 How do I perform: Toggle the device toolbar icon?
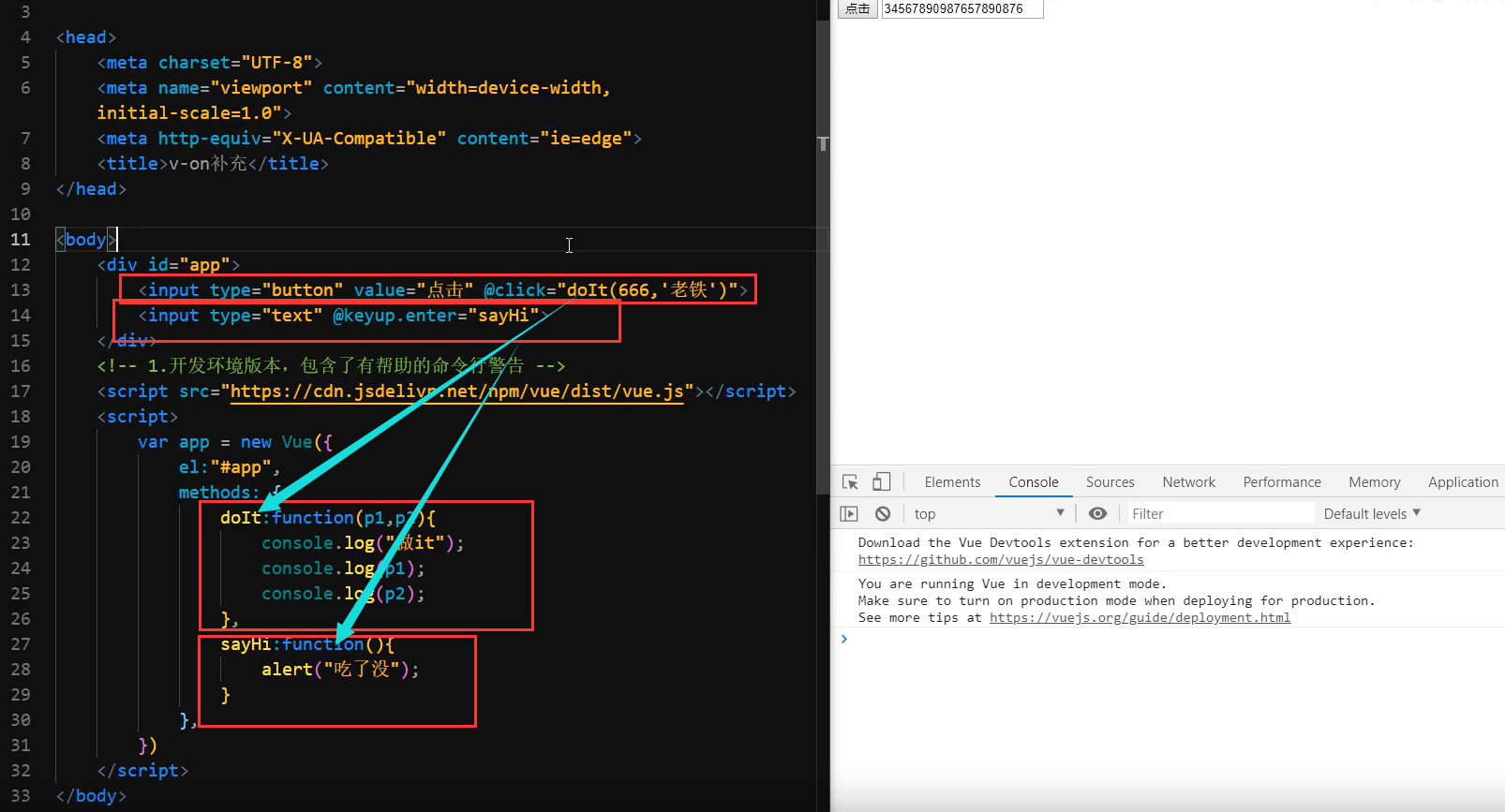coord(881,482)
